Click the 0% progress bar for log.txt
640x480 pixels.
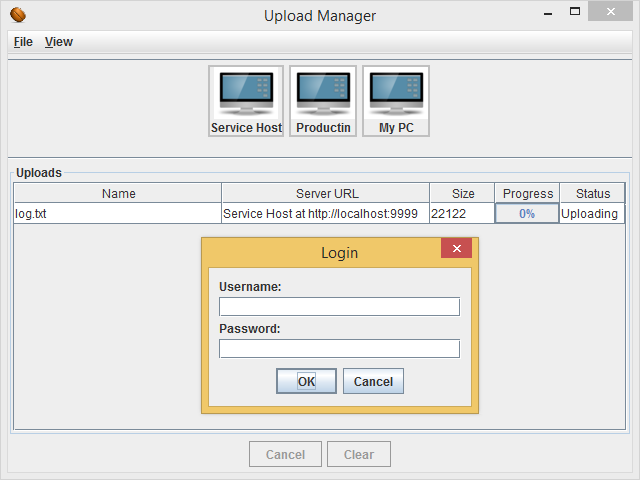[x=527, y=213]
